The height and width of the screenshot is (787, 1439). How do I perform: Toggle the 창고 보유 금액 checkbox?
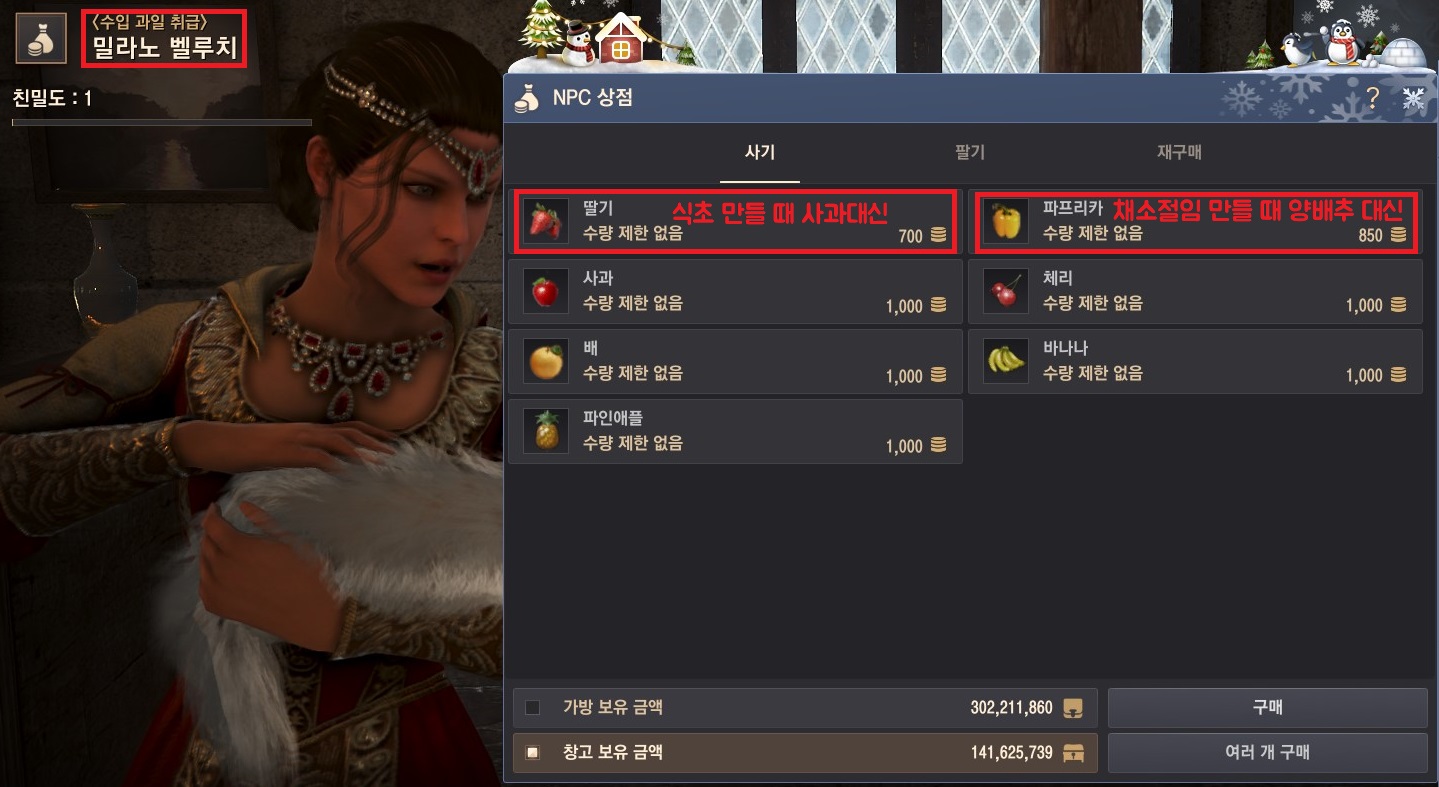[x=533, y=752]
